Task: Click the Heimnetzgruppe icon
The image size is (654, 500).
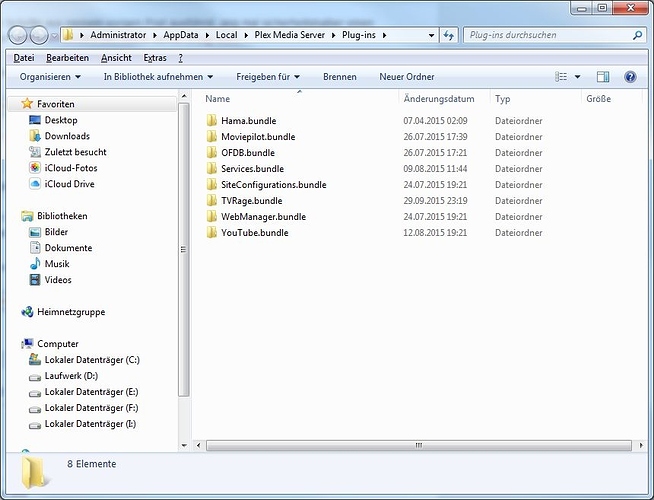Action: [28, 312]
